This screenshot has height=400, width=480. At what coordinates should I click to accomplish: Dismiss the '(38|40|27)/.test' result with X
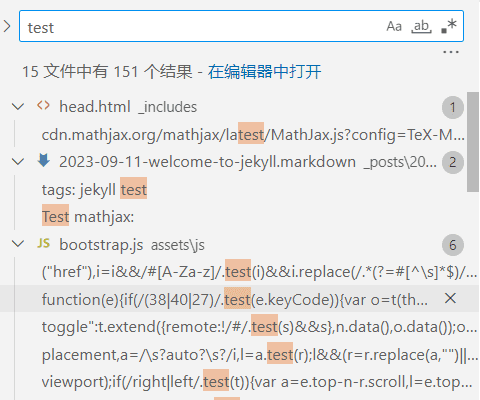tap(450, 298)
